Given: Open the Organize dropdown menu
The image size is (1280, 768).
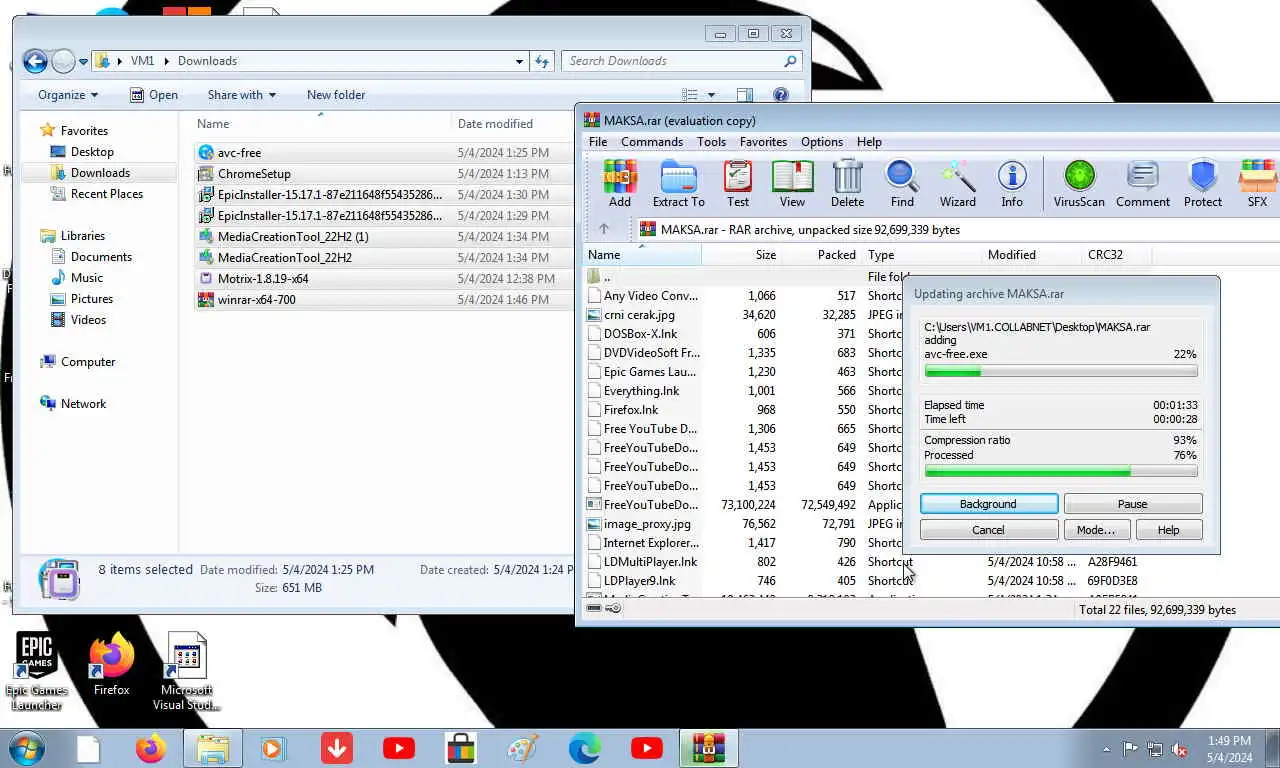Looking at the screenshot, I should coord(68,95).
